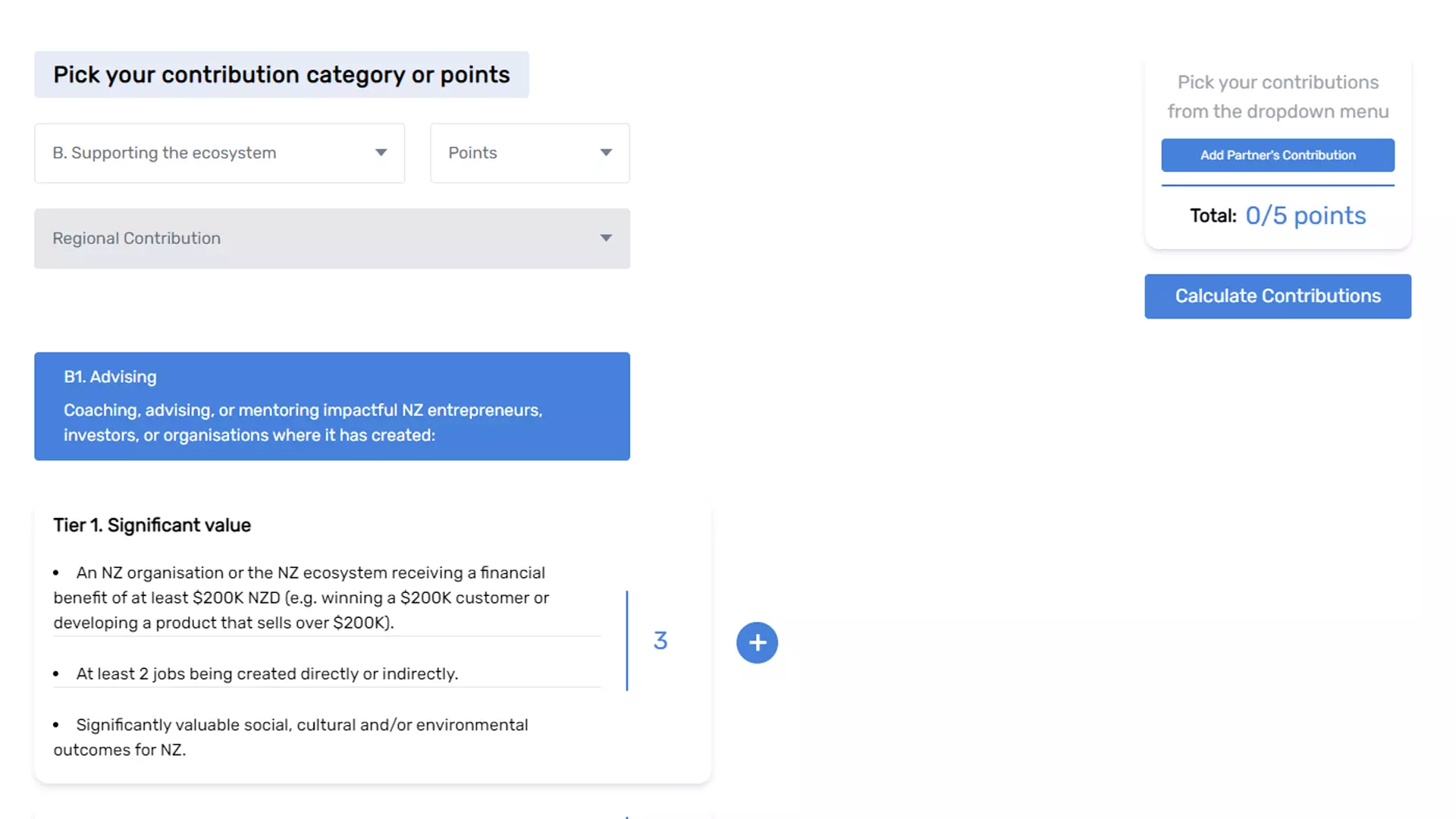1456x819 pixels.
Task: Click the Total label in the summary panel
Action: (1213, 216)
